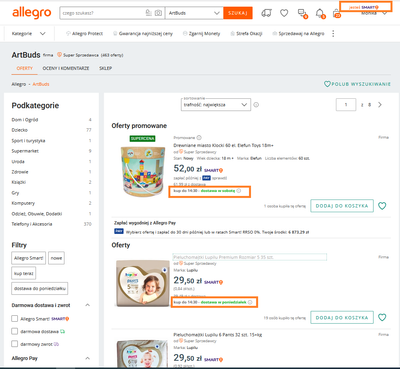400x369 pixels.
Task: Select Dom i Ogród subcategory
Action: click(25, 120)
